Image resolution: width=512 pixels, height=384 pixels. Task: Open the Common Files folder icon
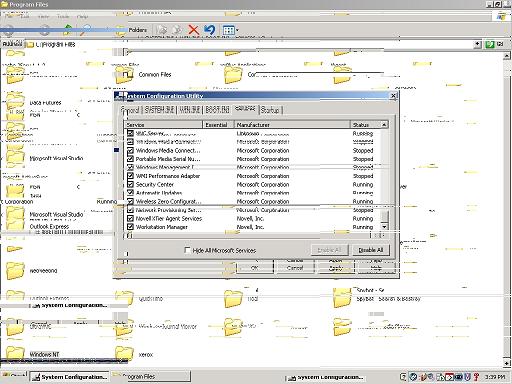pyautogui.click(x=124, y=75)
